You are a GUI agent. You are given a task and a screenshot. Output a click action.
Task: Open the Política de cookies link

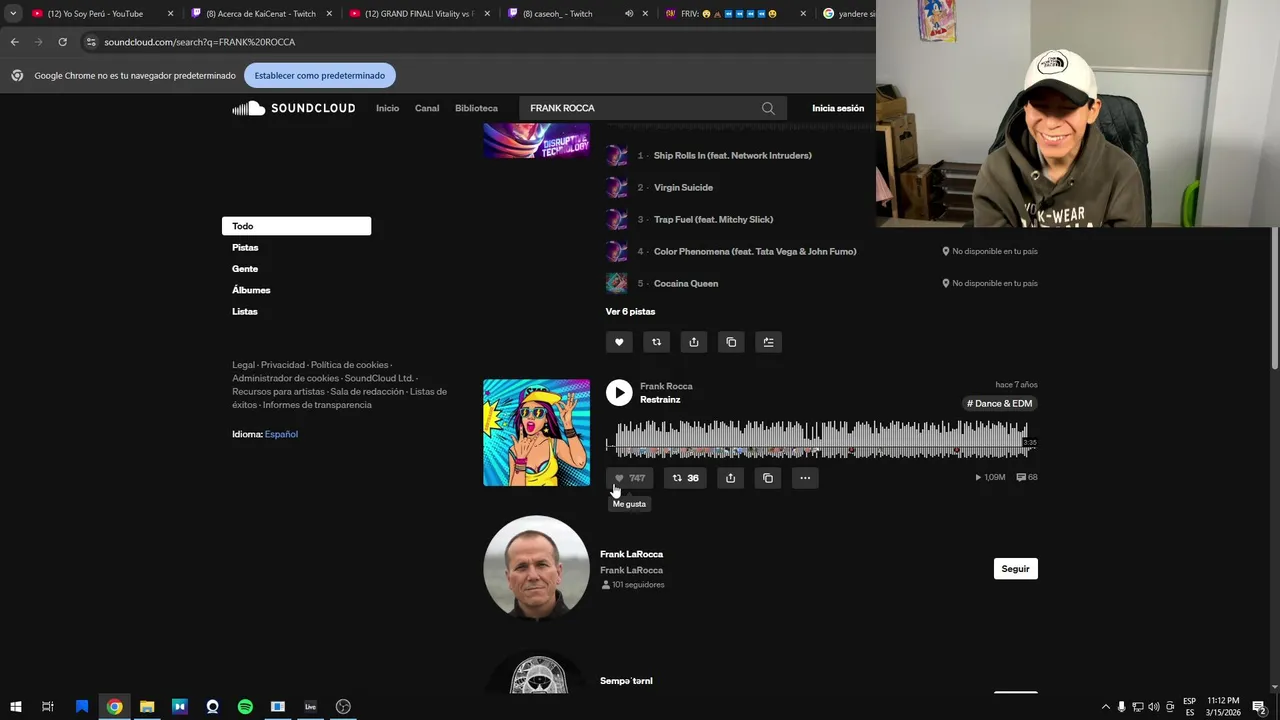349,365
